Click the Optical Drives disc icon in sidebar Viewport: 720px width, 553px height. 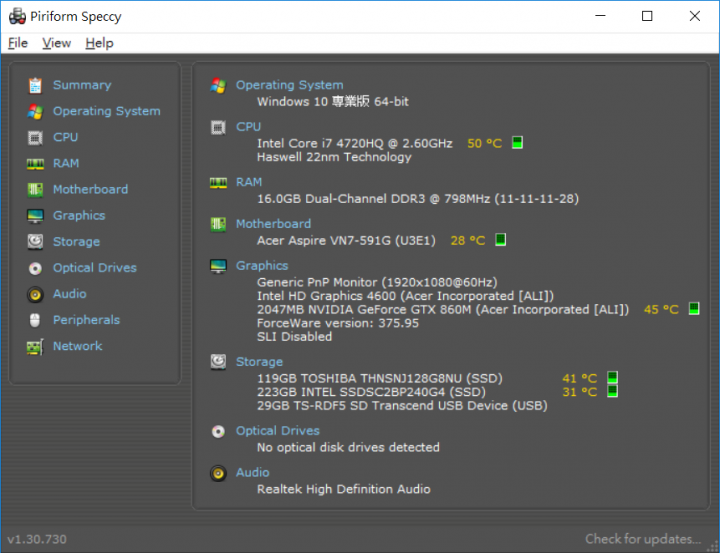(35, 268)
